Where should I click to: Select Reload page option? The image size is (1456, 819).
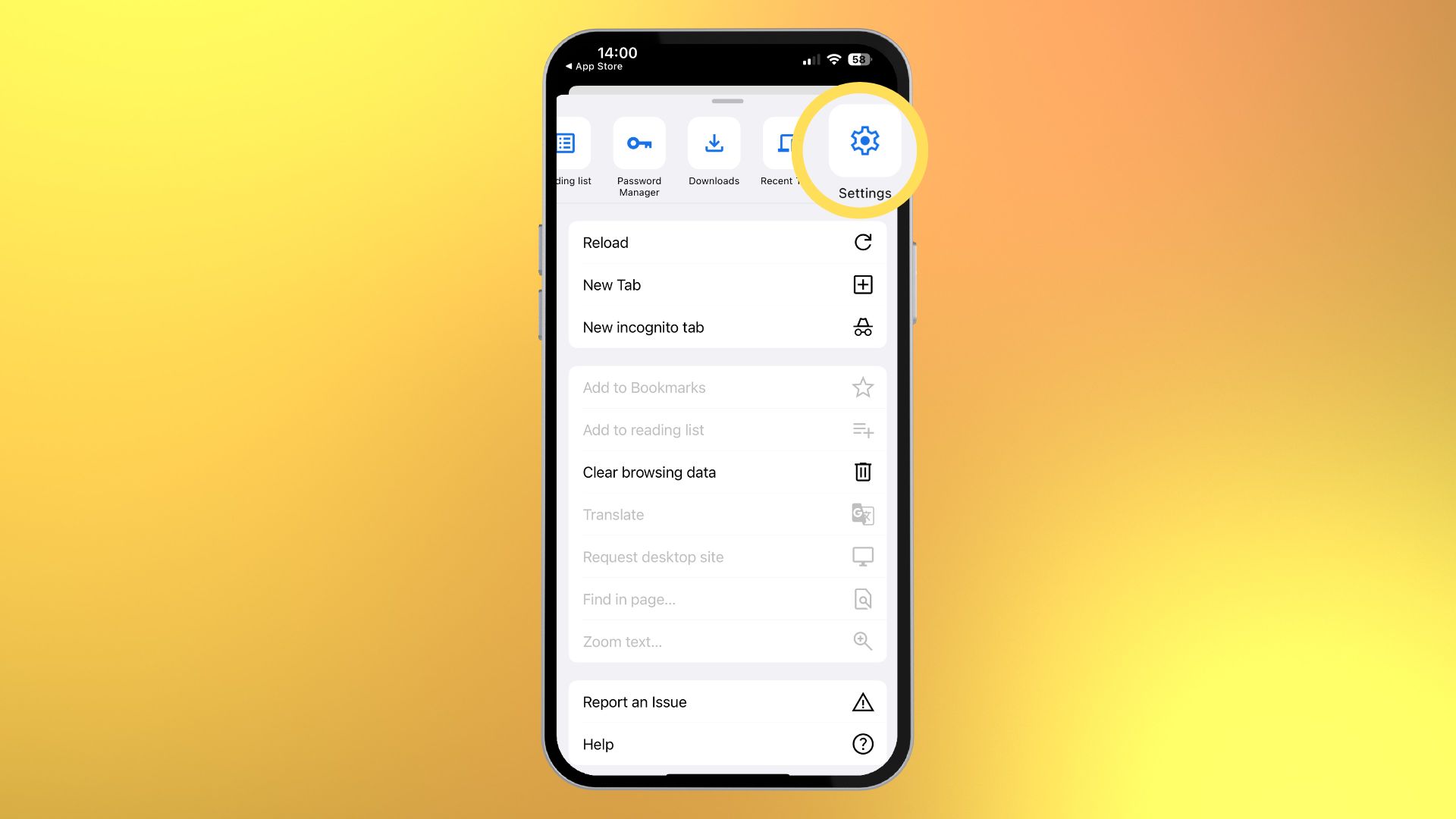pyautogui.click(x=727, y=242)
